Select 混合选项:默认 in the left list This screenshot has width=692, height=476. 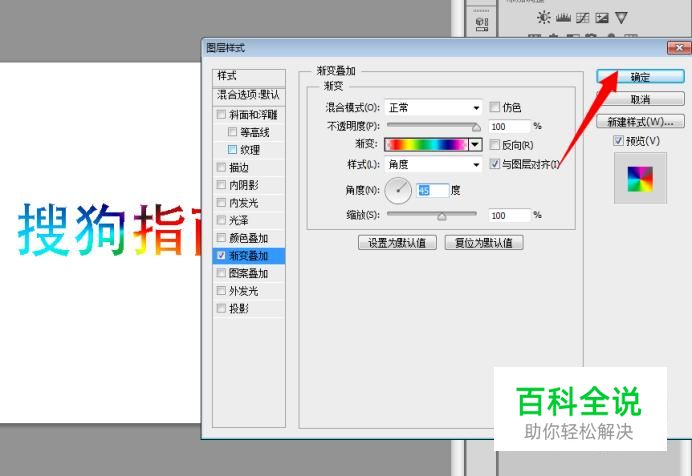point(249,95)
